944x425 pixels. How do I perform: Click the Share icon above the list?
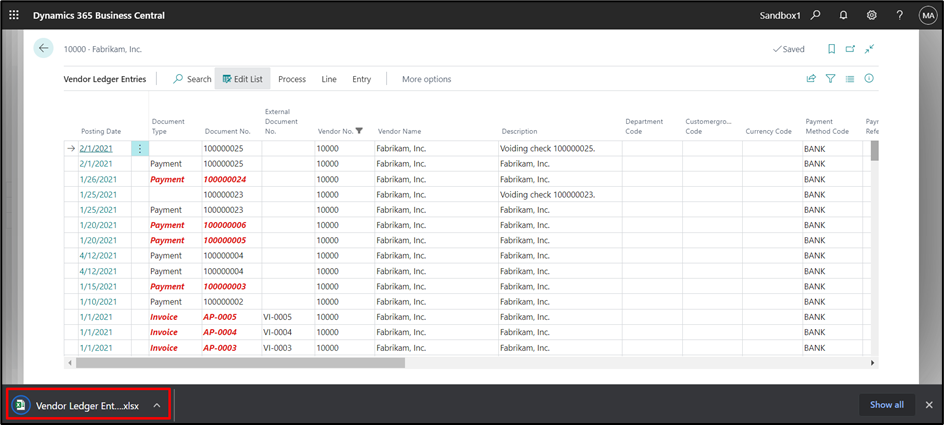click(x=811, y=78)
